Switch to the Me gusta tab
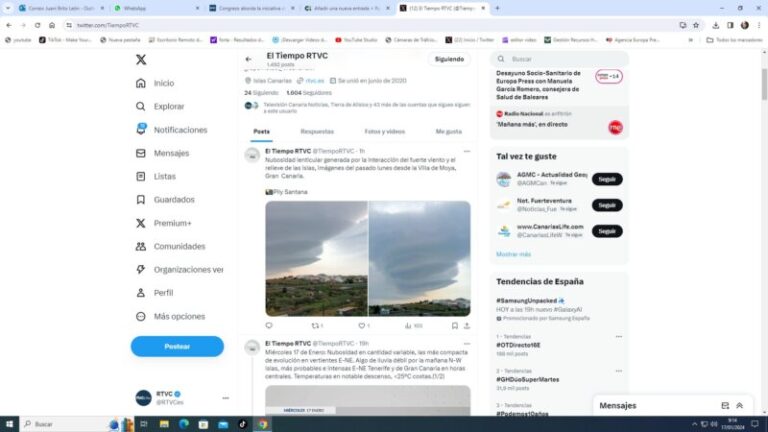 [x=449, y=132]
